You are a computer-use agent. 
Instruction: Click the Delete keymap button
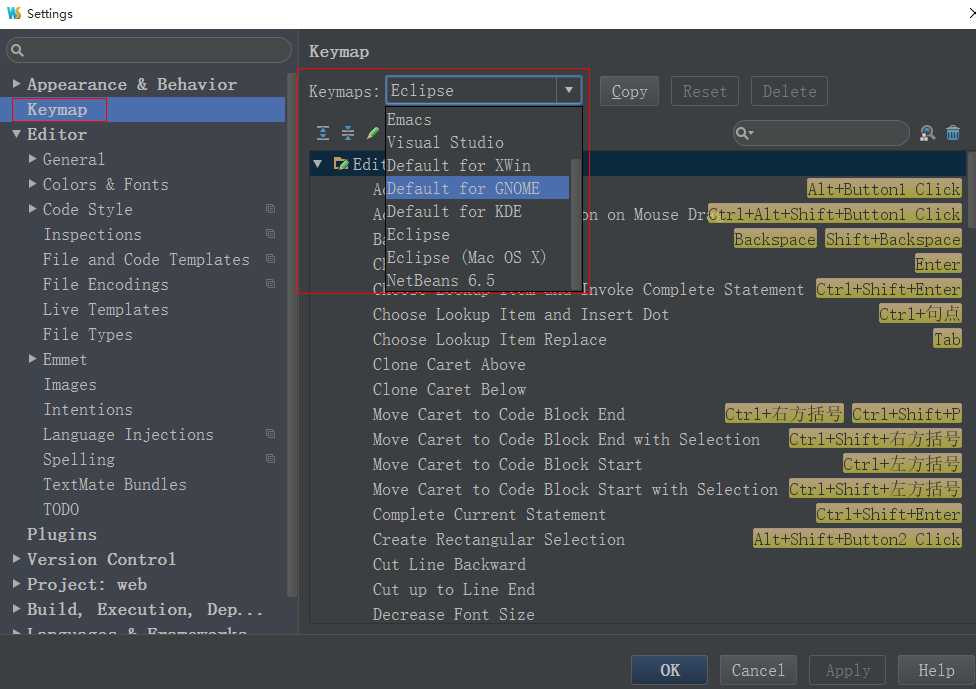pyautogui.click(x=789, y=91)
